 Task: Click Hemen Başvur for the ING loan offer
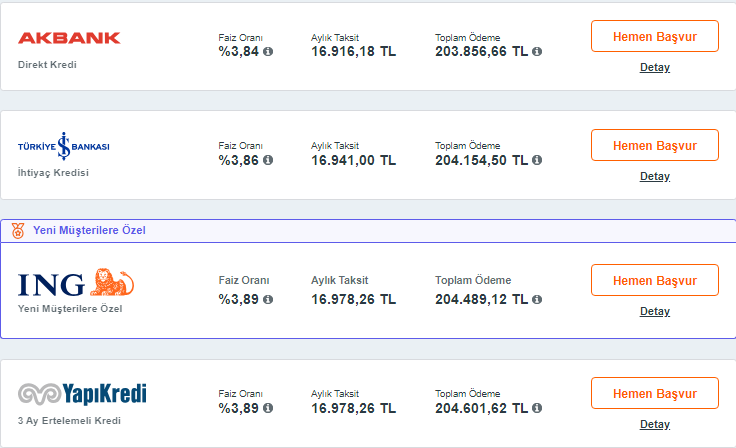pos(655,280)
